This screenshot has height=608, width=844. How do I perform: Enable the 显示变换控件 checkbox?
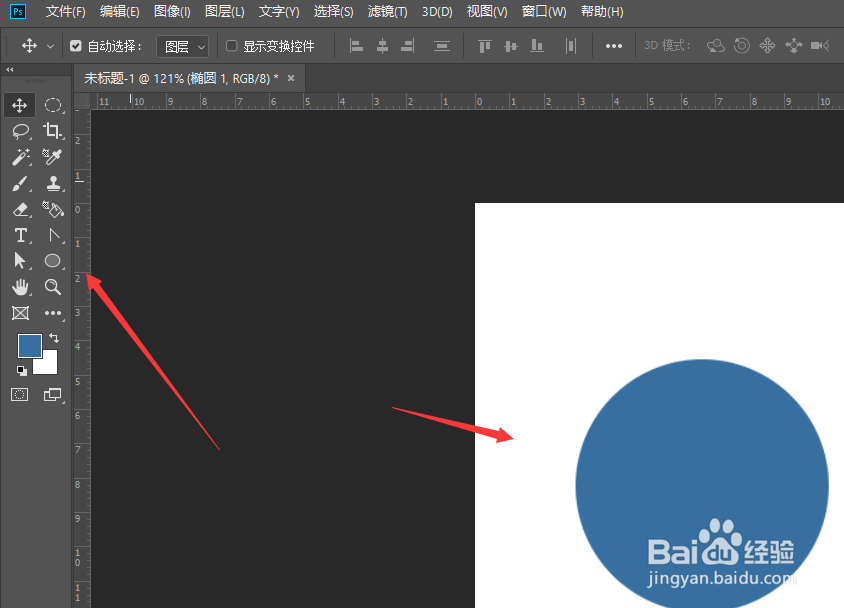click(x=231, y=46)
